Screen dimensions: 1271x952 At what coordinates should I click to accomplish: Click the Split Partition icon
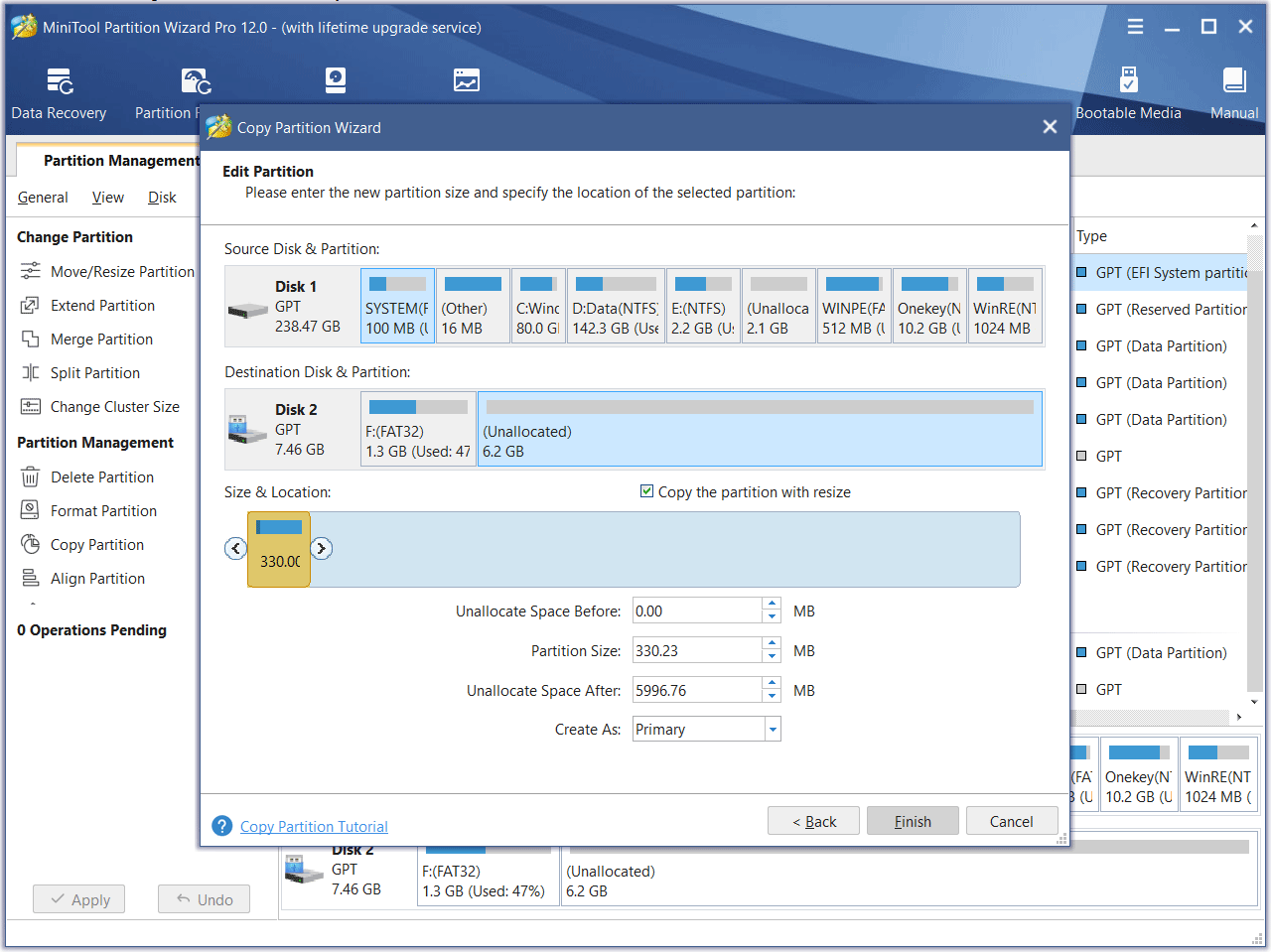[30, 373]
